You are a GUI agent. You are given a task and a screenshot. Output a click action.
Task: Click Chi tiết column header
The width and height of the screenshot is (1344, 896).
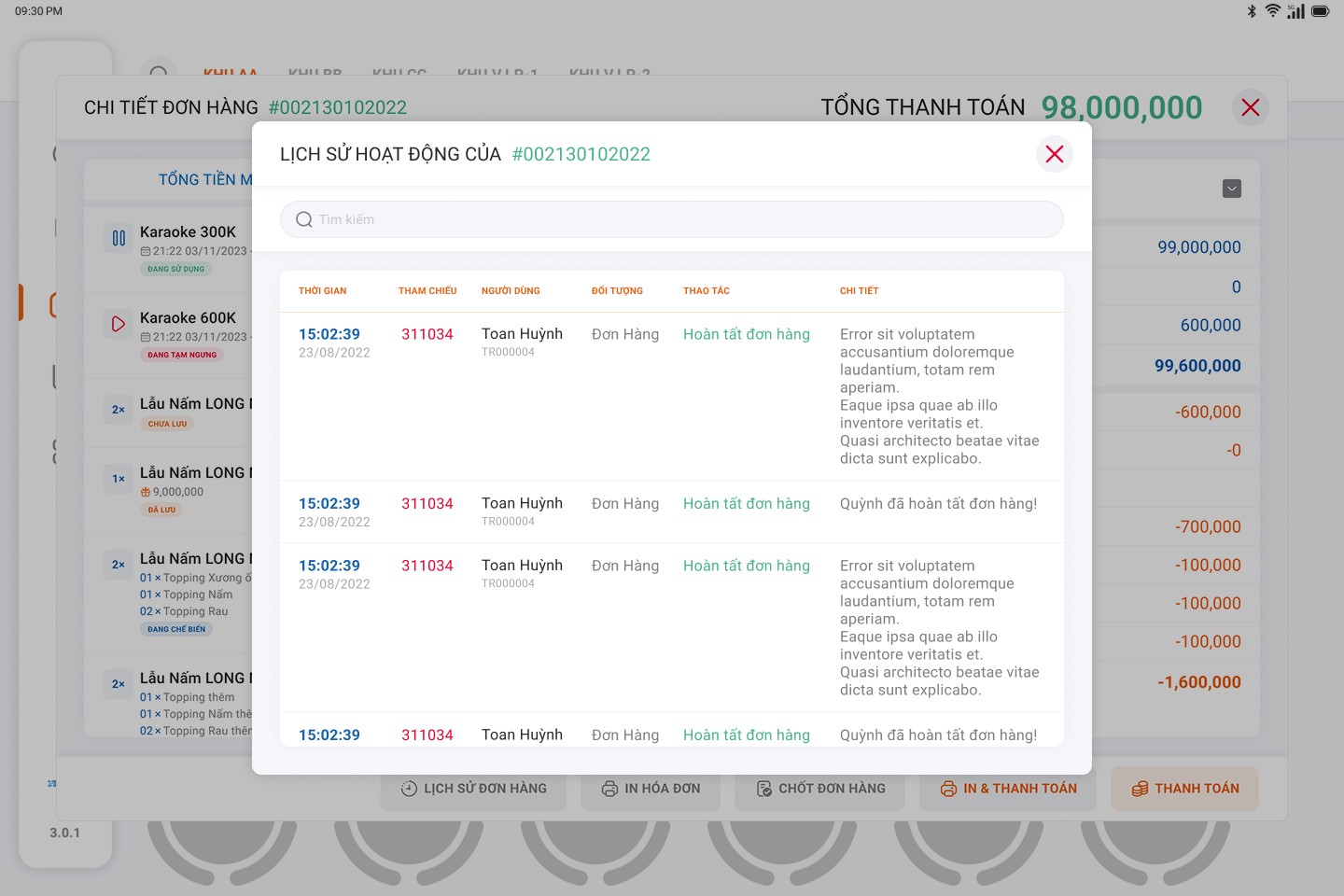(860, 291)
